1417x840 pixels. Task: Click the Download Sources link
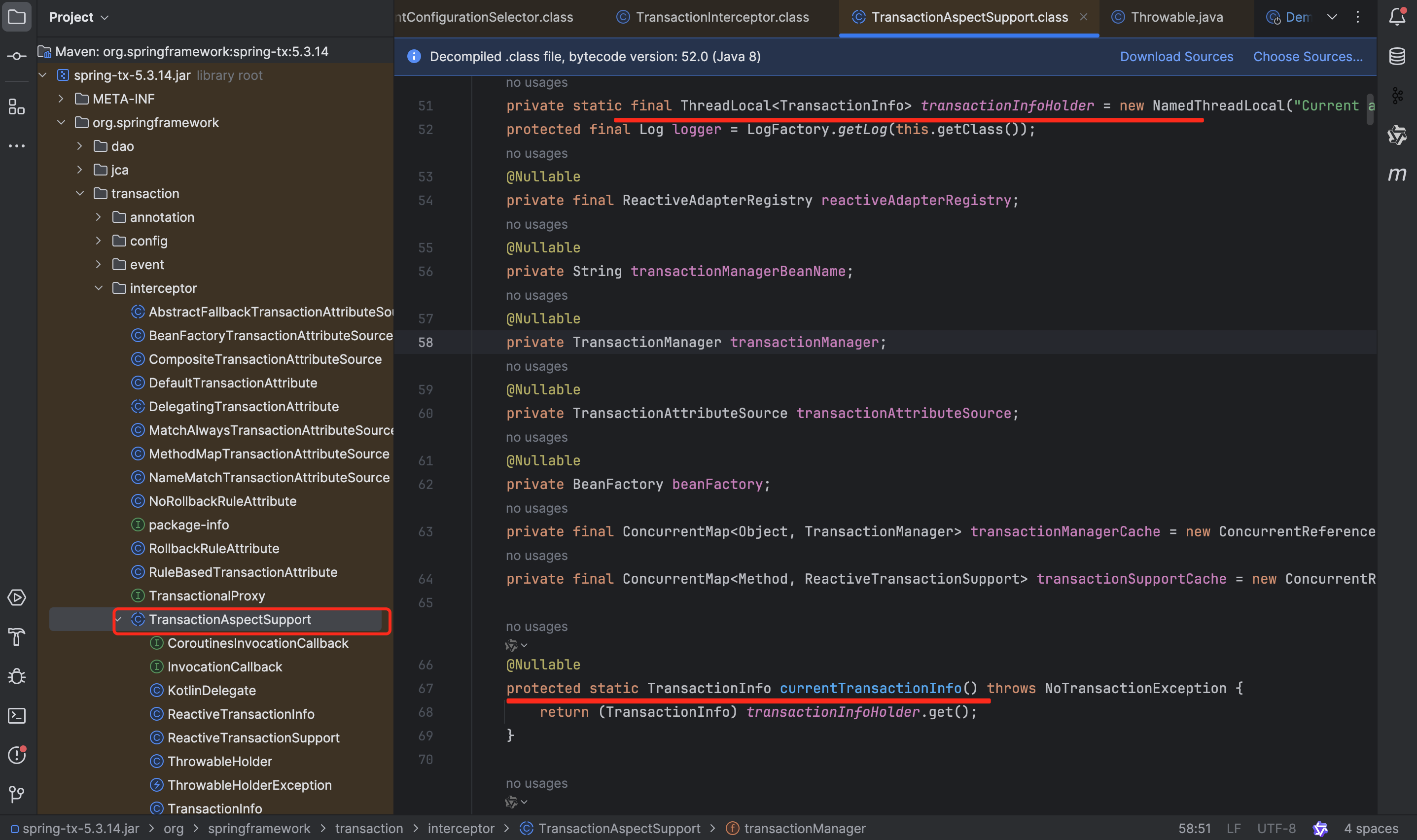pos(1176,57)
